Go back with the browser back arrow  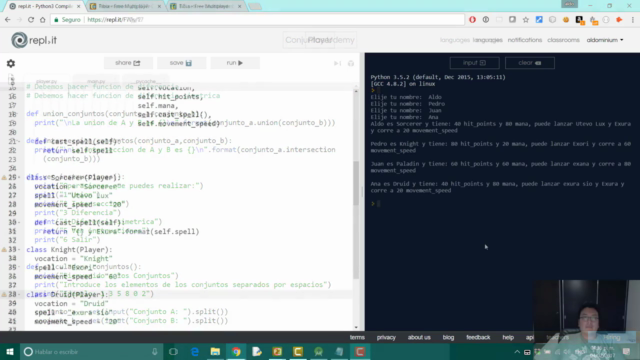click(8, 20)
